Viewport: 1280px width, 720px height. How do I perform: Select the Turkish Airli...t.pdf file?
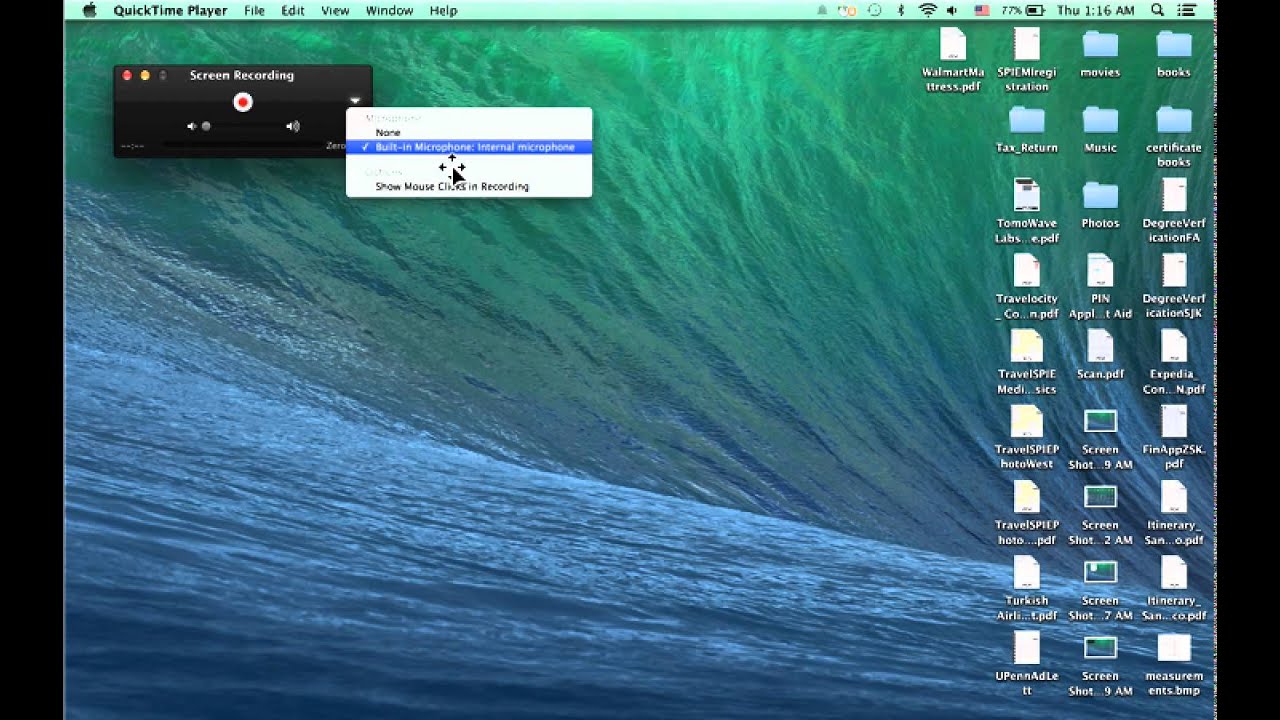pos(1027,589)
